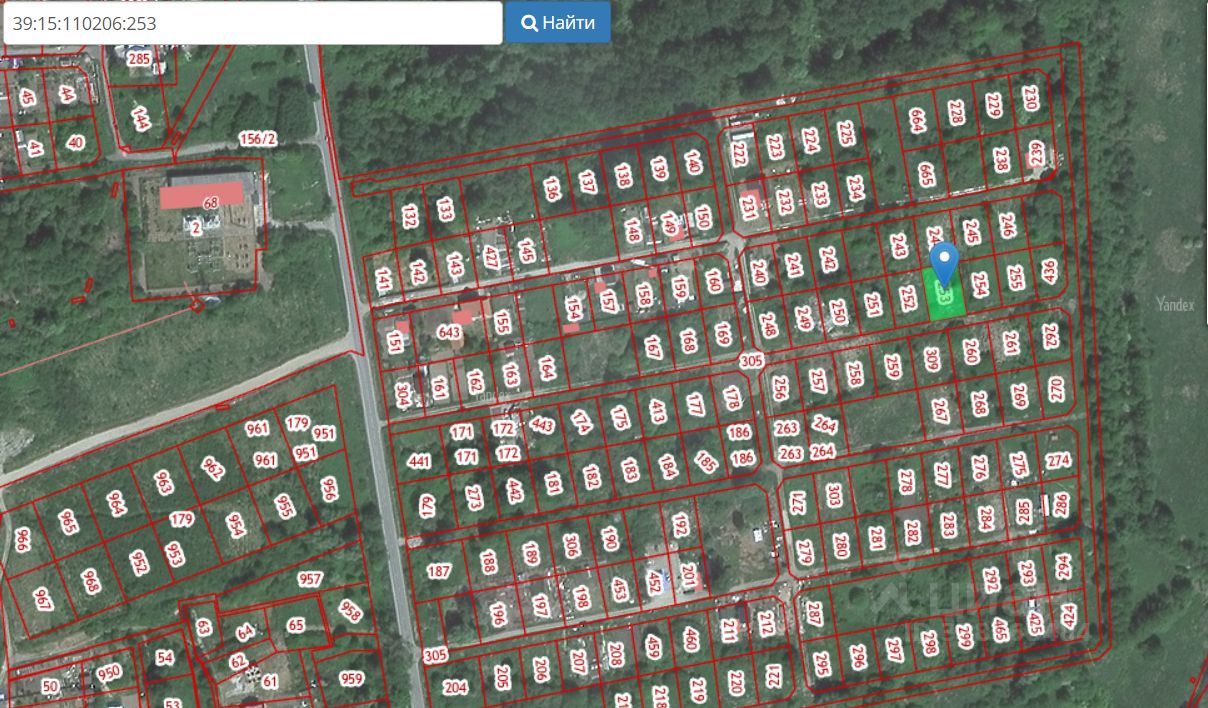Select parcel number 664
Screen dimensions: 1208x708
[x=916, y=121]
